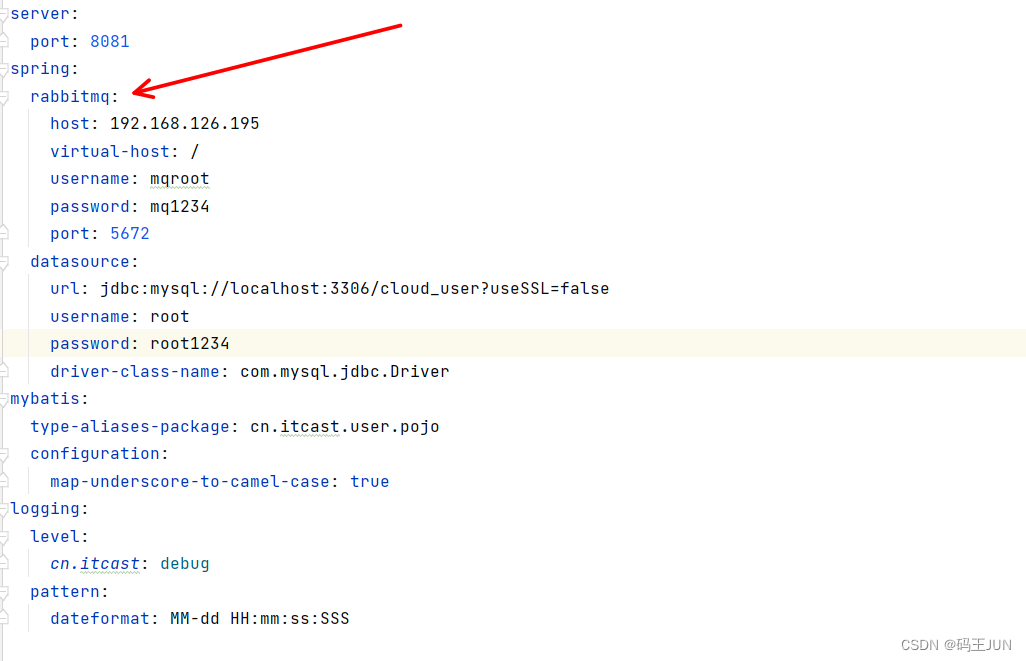The height and width of the screenshot is (661, 1026).
Task: Collapse the spring section fold arrow
Action: coord(4,68)
